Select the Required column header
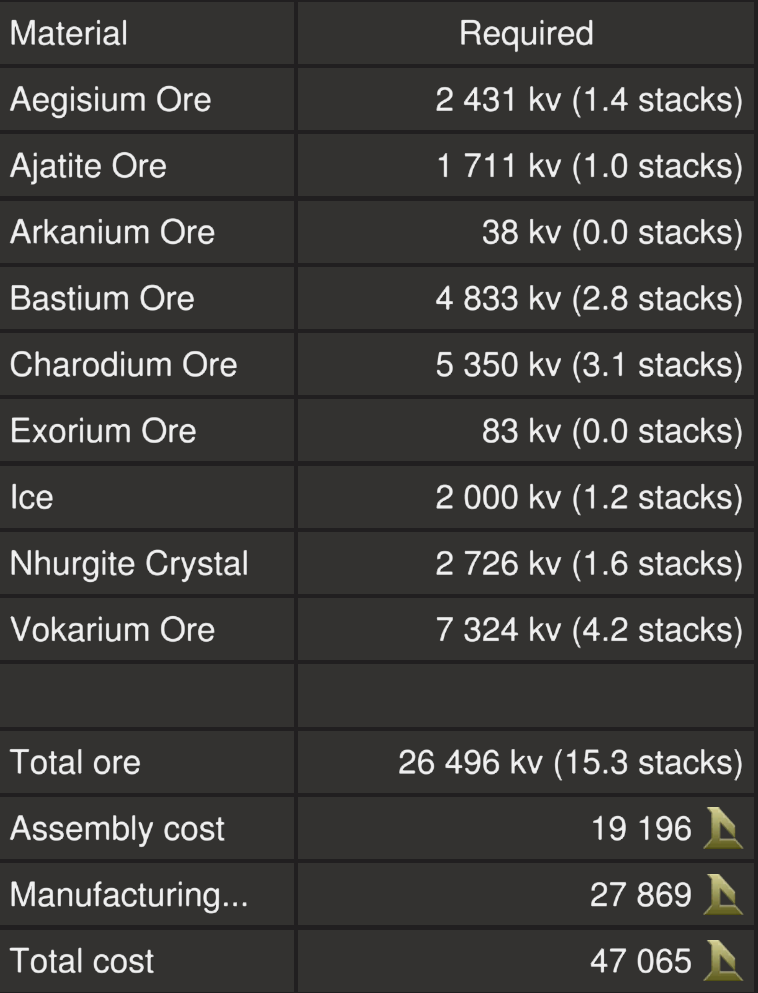 pyautogui.click(x=526, y=34)
